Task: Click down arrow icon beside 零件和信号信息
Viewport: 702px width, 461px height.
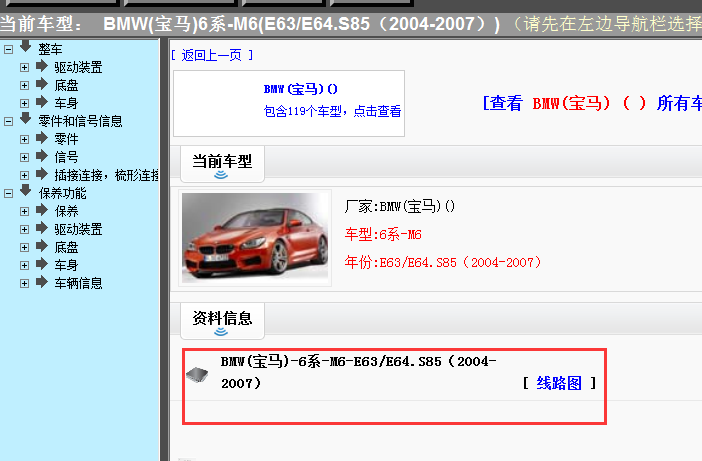Action: tap(26, 118)
